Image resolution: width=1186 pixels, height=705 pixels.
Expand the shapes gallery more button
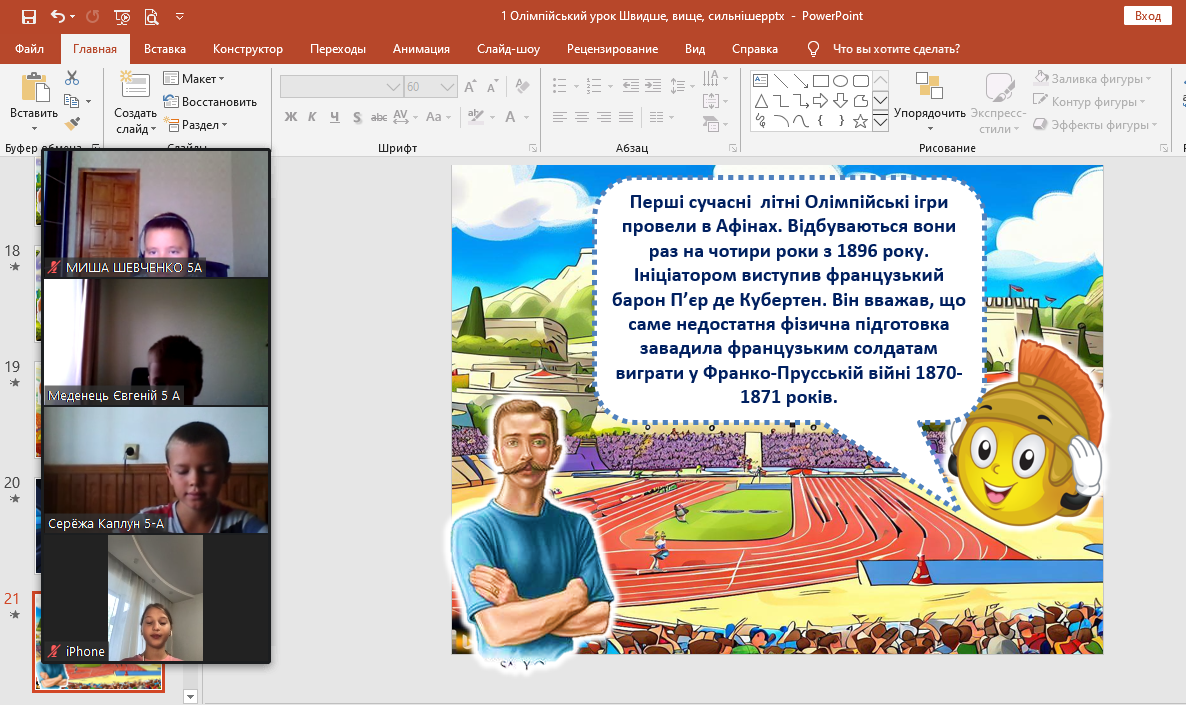pyautogui.click(x=880, y=122)
